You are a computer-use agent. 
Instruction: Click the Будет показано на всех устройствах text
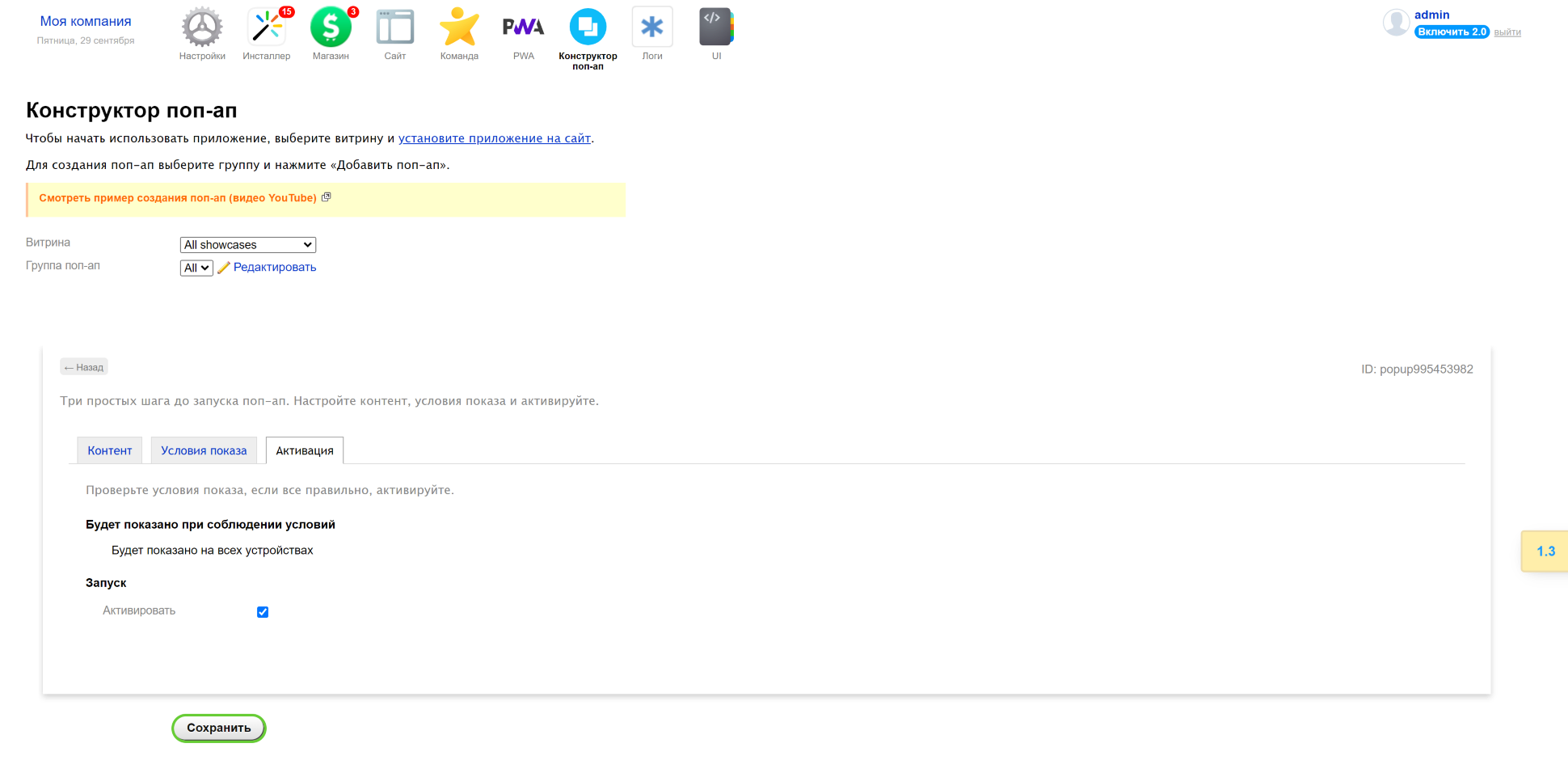pyautogui.click(x=212, y=551)
